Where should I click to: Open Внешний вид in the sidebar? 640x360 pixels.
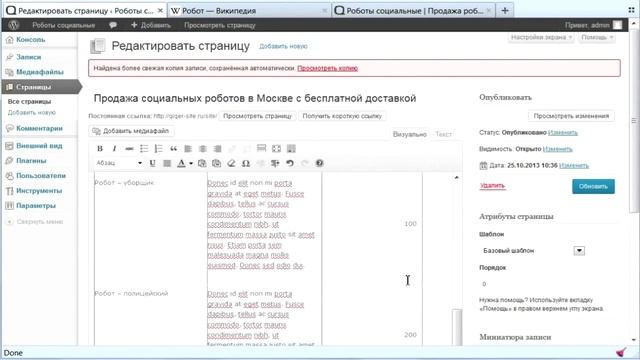(x=39, y=146)
